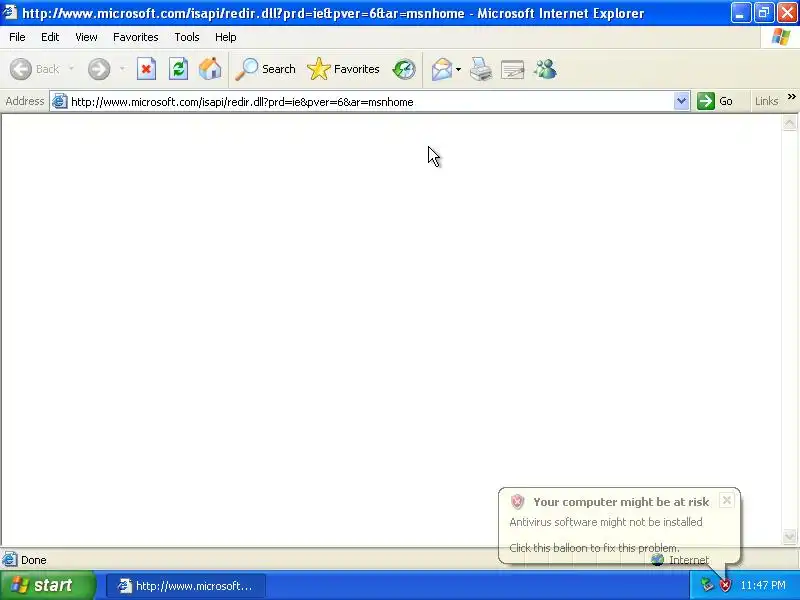The image size is (800, 600).
Task: Click the Done status bar text
Action: tap(34, 560)
